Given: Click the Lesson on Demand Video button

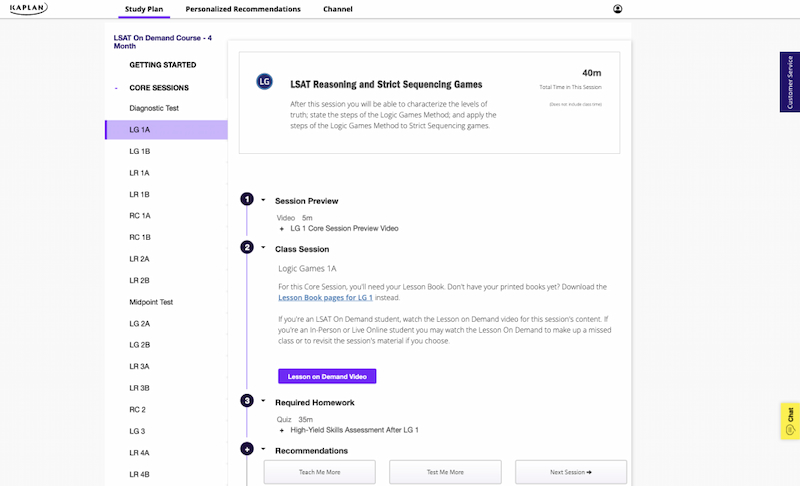Looking at the screenshot, I should (327, 376).
